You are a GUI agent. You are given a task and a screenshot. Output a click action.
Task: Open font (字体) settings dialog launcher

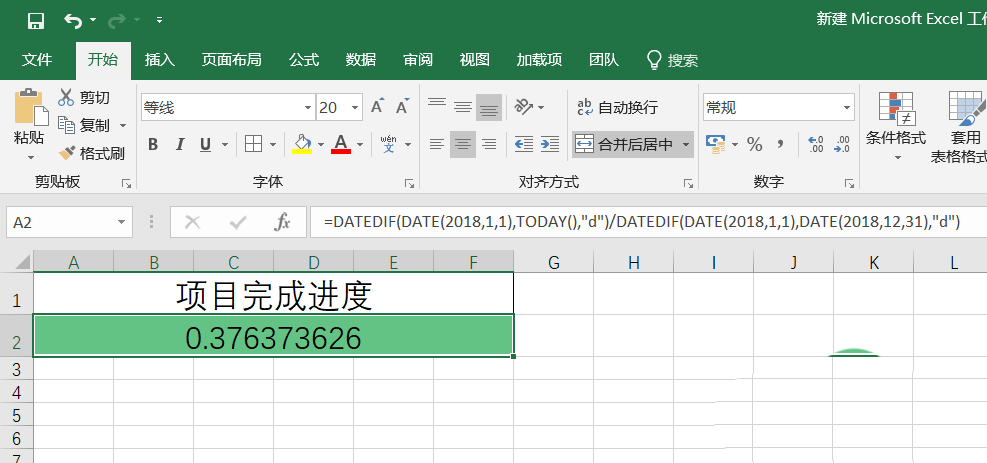(410, 183)
